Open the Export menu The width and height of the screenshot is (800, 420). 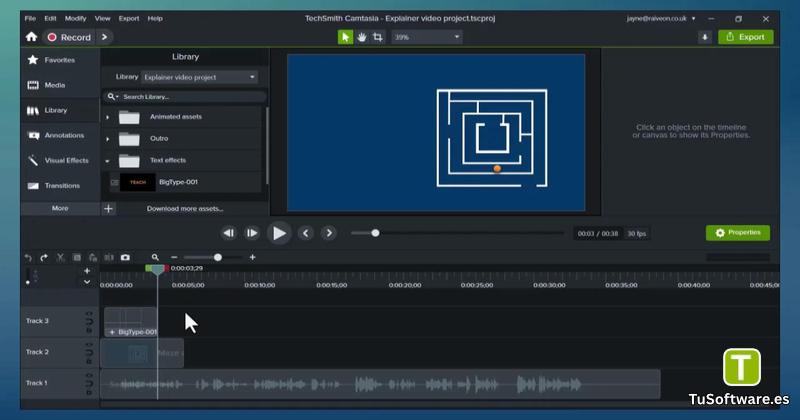pyautogui.click(x=129, y=18)
